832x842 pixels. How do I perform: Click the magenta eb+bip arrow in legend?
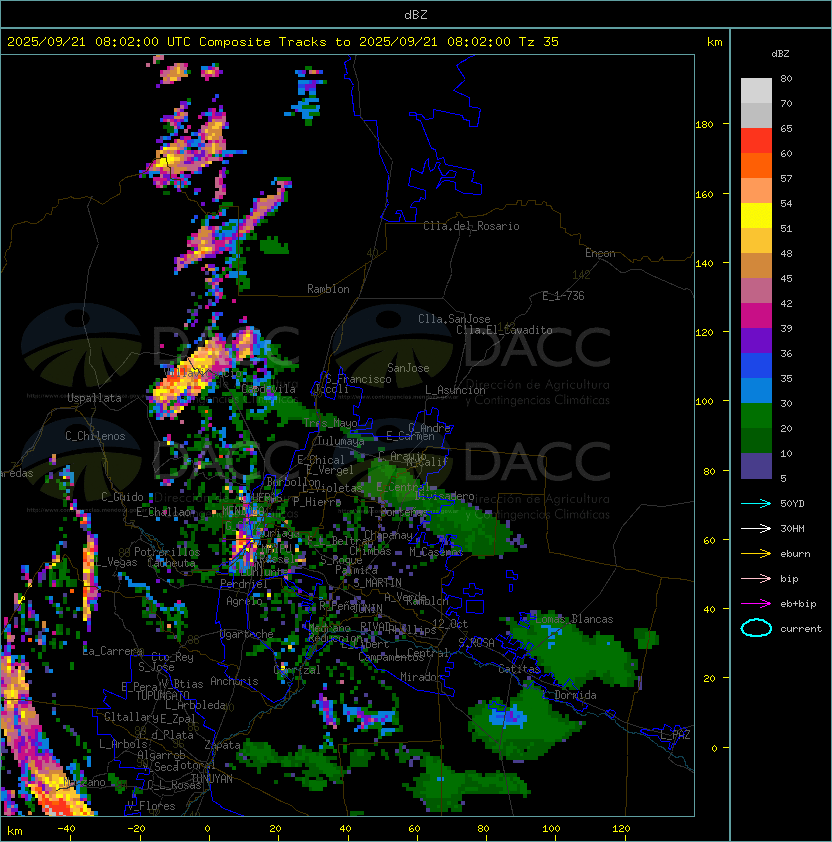click(756, 604)
